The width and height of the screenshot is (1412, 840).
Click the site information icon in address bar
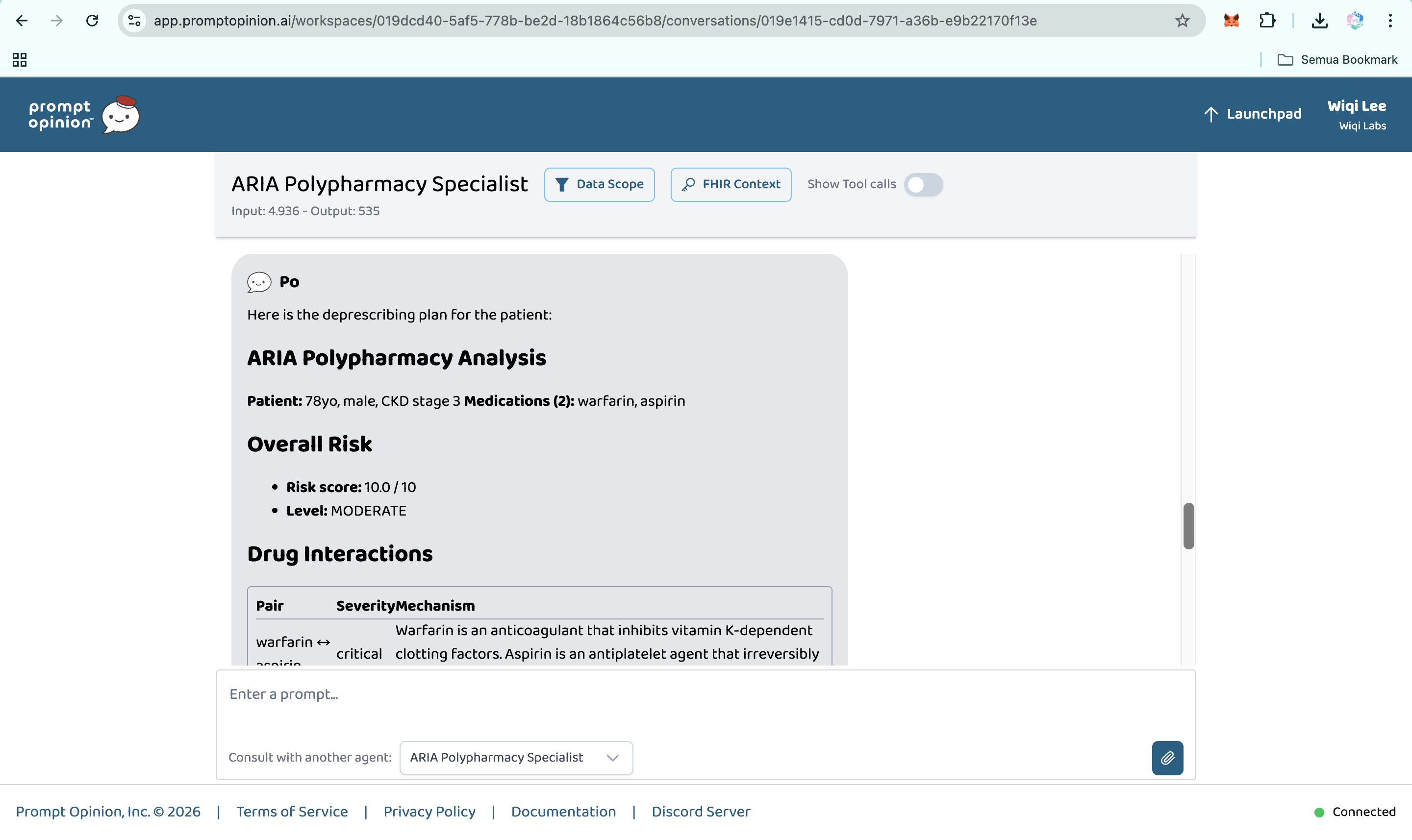(x=134, y=21)
